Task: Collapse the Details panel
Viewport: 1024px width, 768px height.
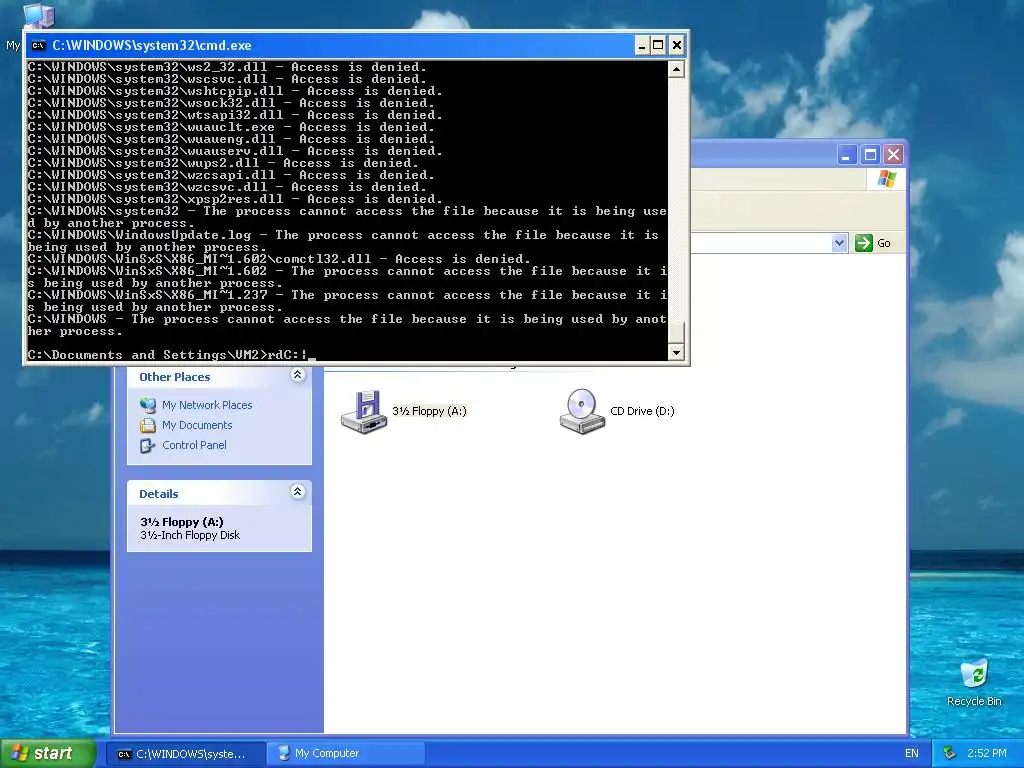Action: [298, 492]
